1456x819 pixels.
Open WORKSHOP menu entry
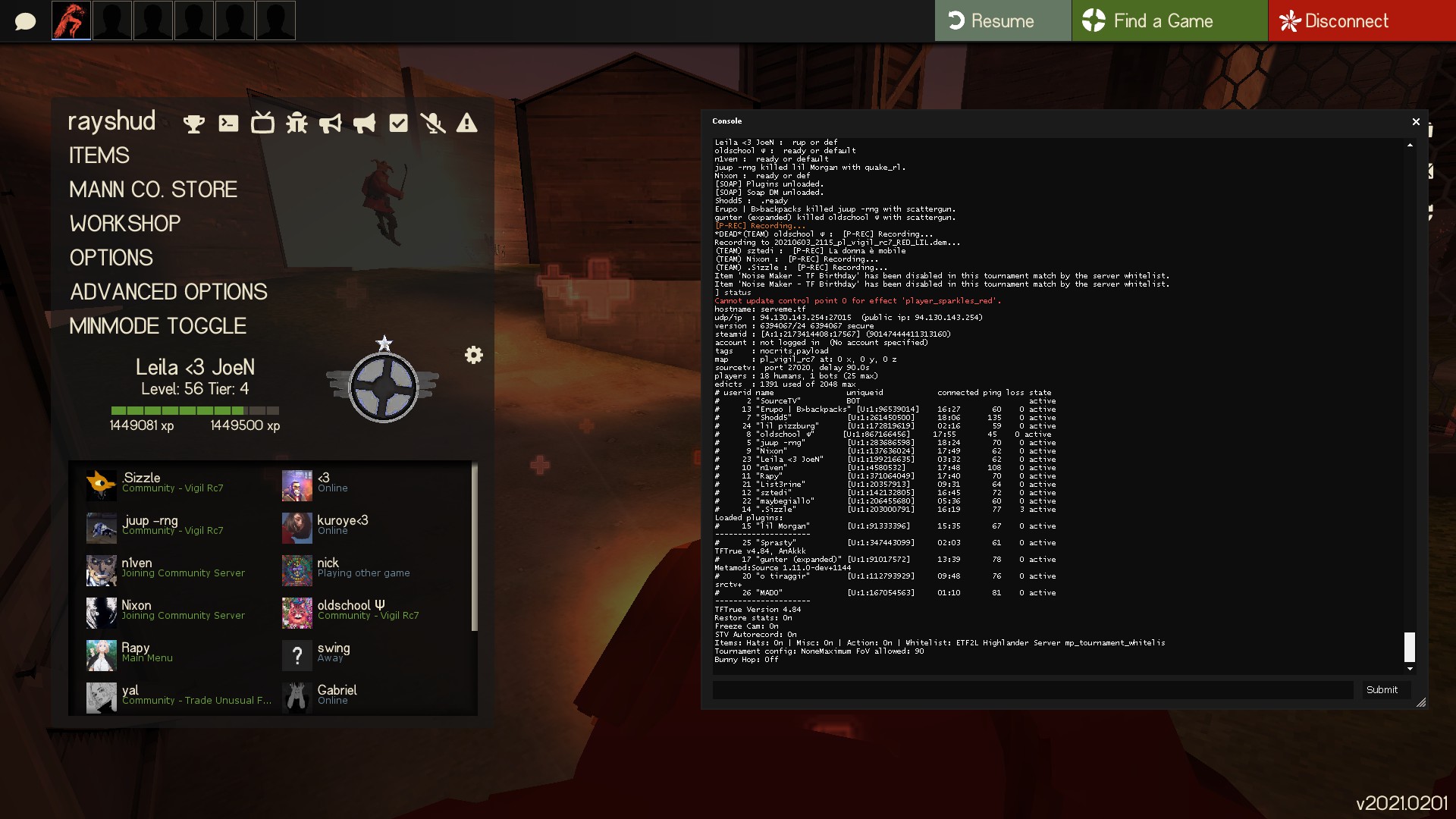click(125, 224)
